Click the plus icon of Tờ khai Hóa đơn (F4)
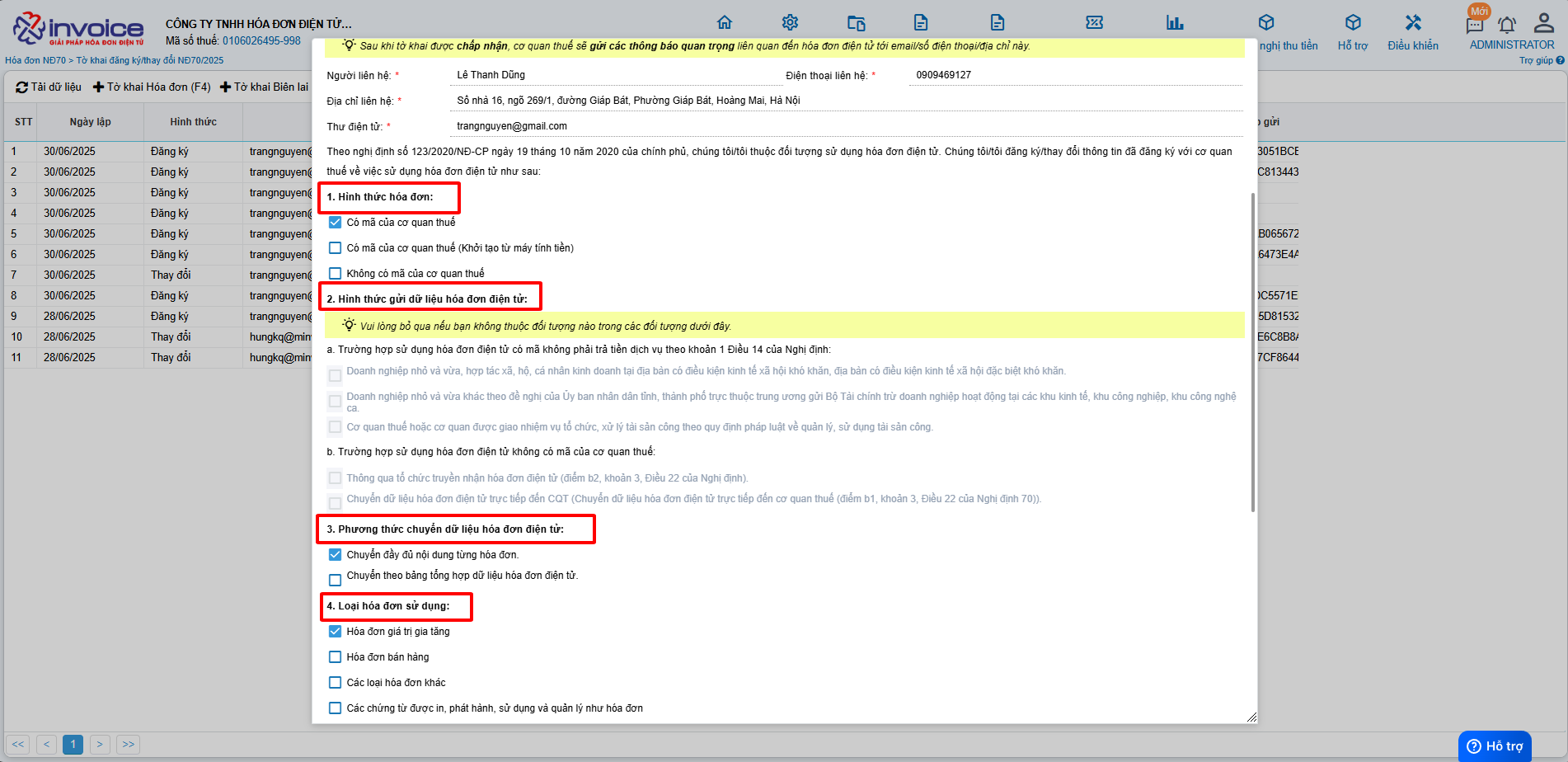 click(x=98, y=87)
